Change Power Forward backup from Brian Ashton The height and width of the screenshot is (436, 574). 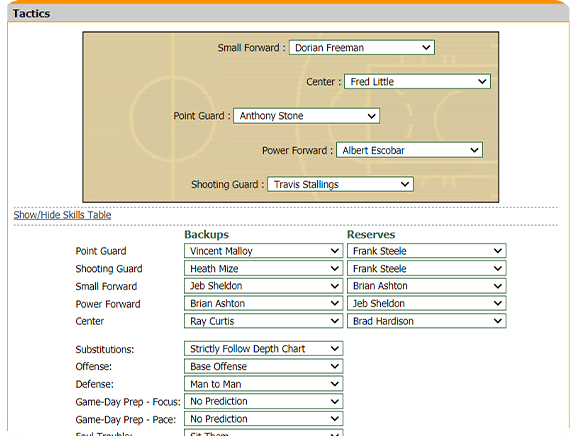tap(264, 303)
